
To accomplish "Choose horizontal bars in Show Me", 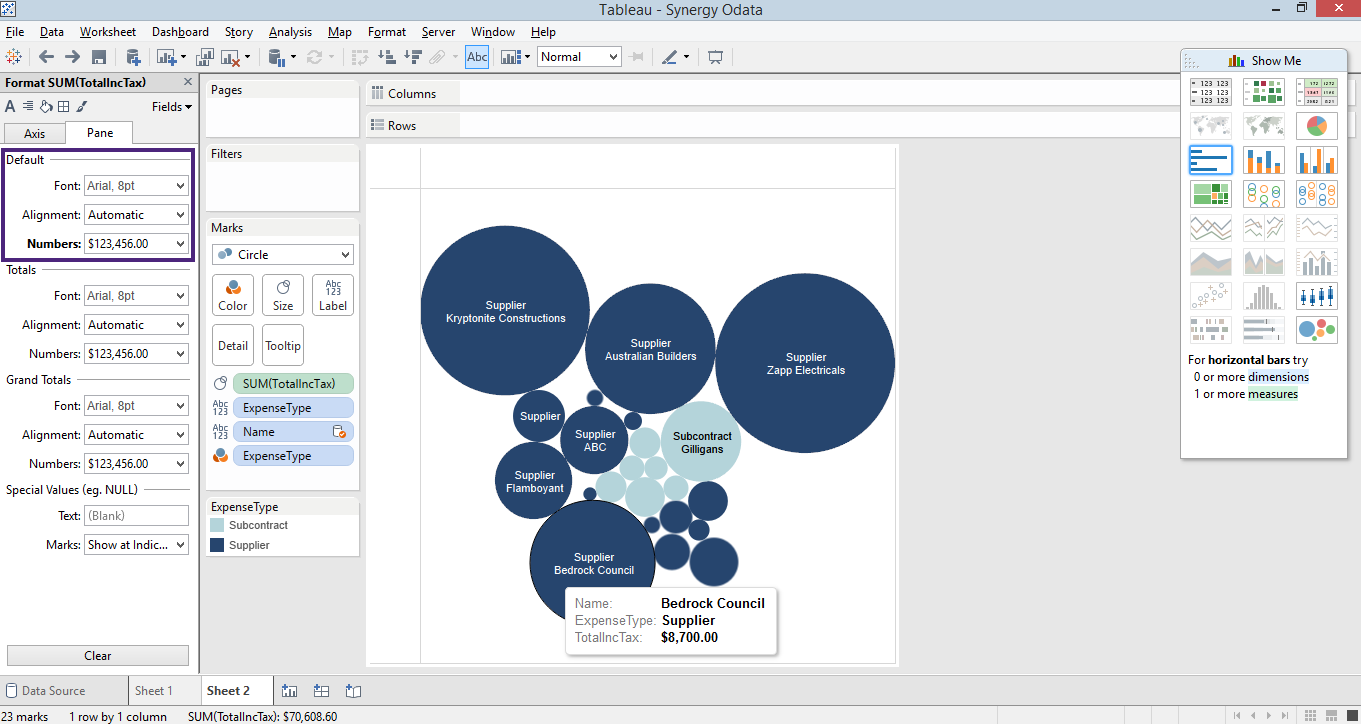I will click(1210, 160).
